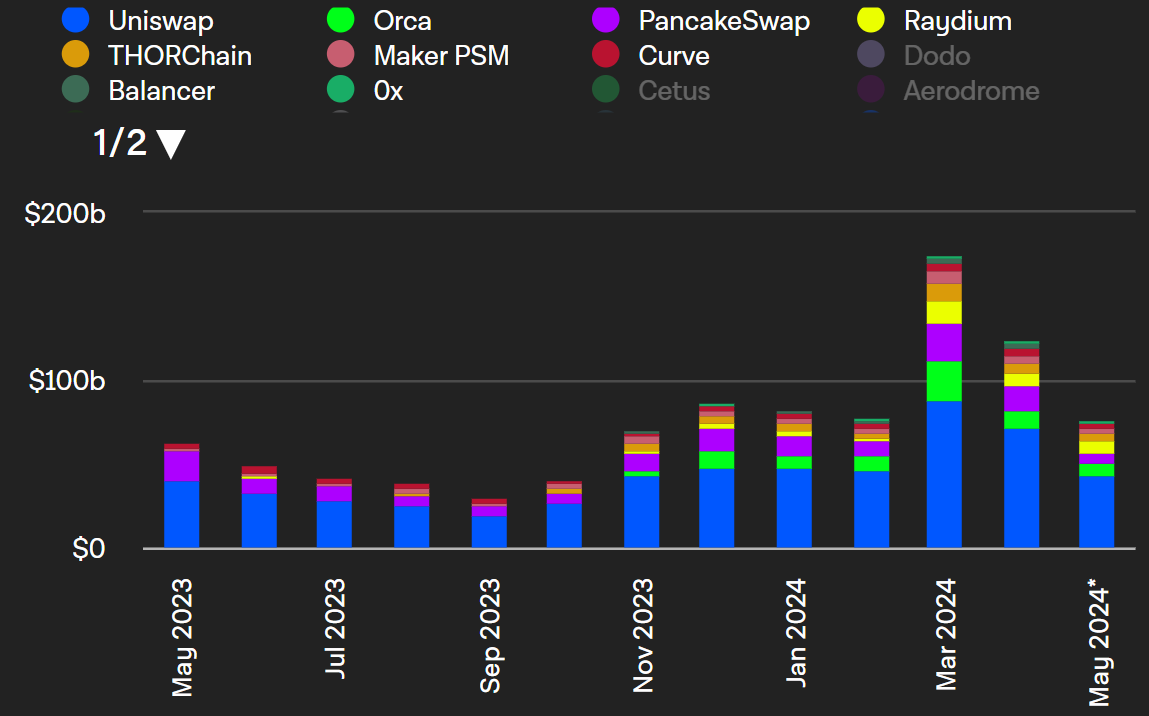Viewport: 1149px width, 716px height.
Task: Click the May 2024* axis label
Action: click(1099, 643)
